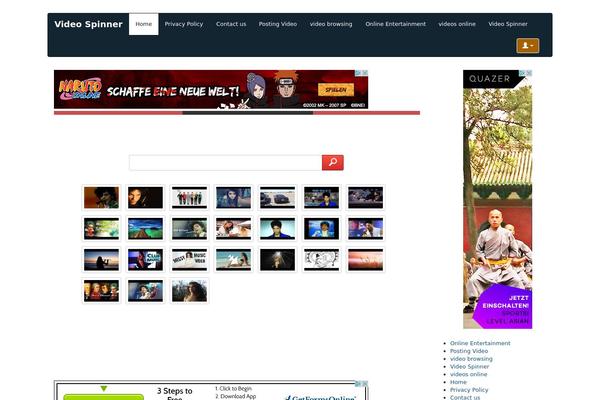Screen dimensions: 600x400
Task: Click Video Spinner in the sidebar list
Action: (x=469, y=366)
